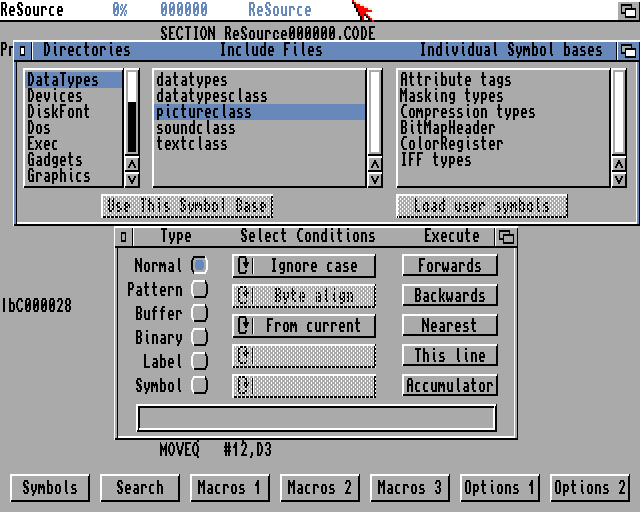Click the lbC000028 label in listing
The image size is (640, 512).
click(37, 305)
